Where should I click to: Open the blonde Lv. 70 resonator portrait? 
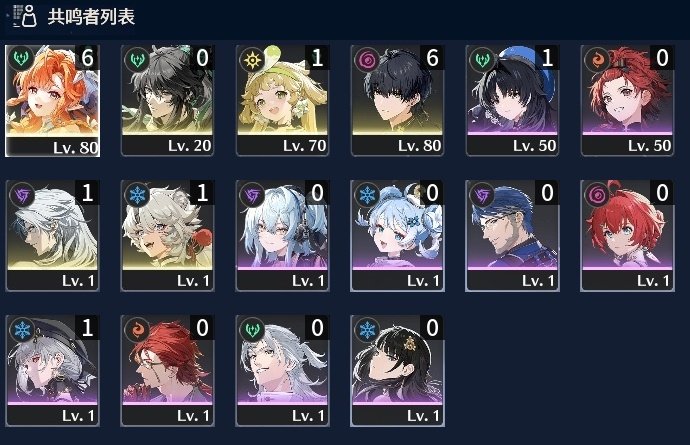(282, 100)
